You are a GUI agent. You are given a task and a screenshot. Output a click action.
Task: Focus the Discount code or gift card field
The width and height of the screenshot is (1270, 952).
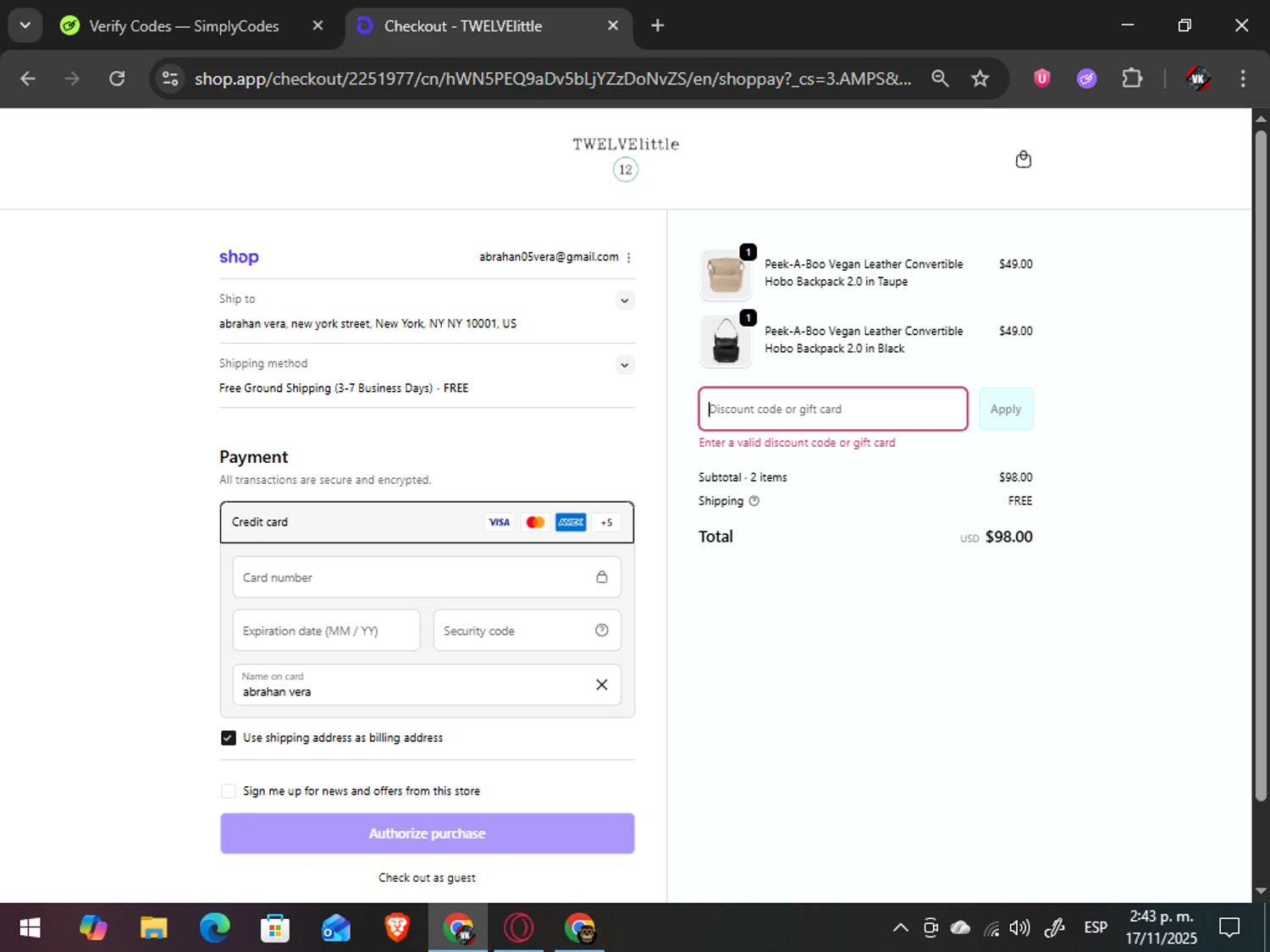click(x=833, y=409)
